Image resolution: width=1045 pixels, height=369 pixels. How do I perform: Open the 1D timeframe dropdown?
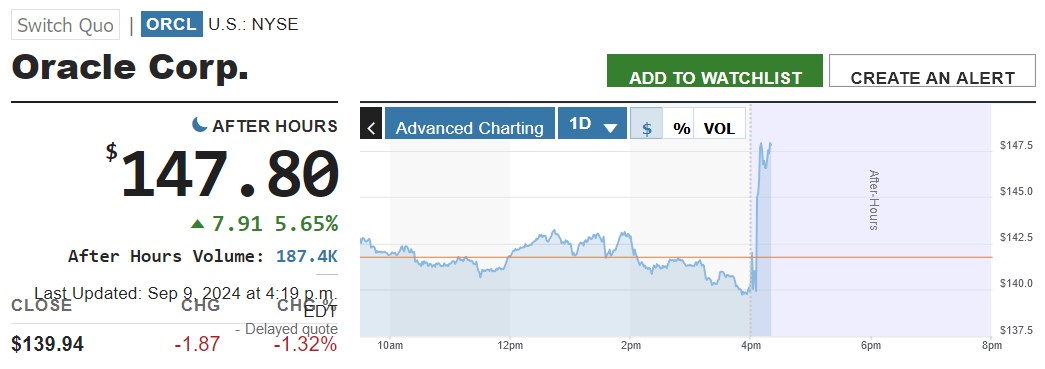(592, 123)
